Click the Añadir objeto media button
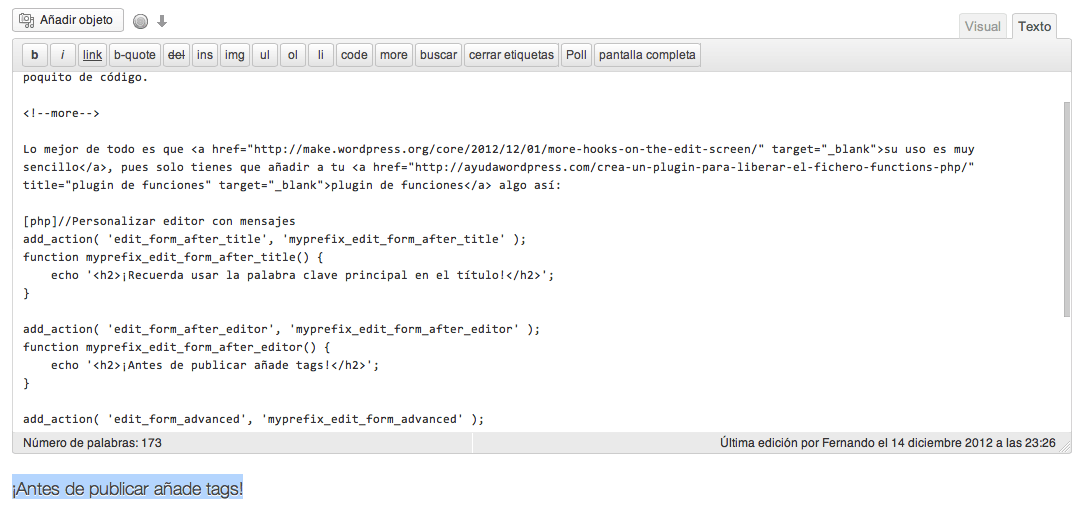Image resolution: width=1082 pixels, height=522 pixels. [68, 20]
